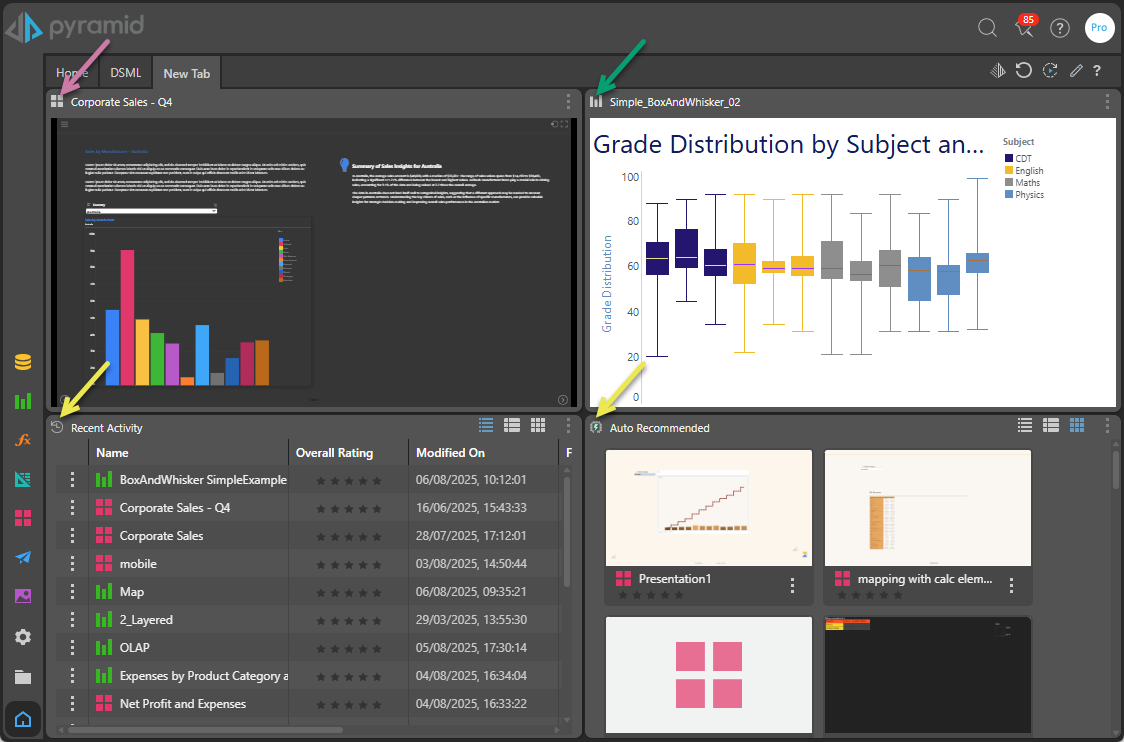Screen dimensions: 1124x742
Task: Open the gray folder content icon in sidebar
Action: (x=23, y=676)
